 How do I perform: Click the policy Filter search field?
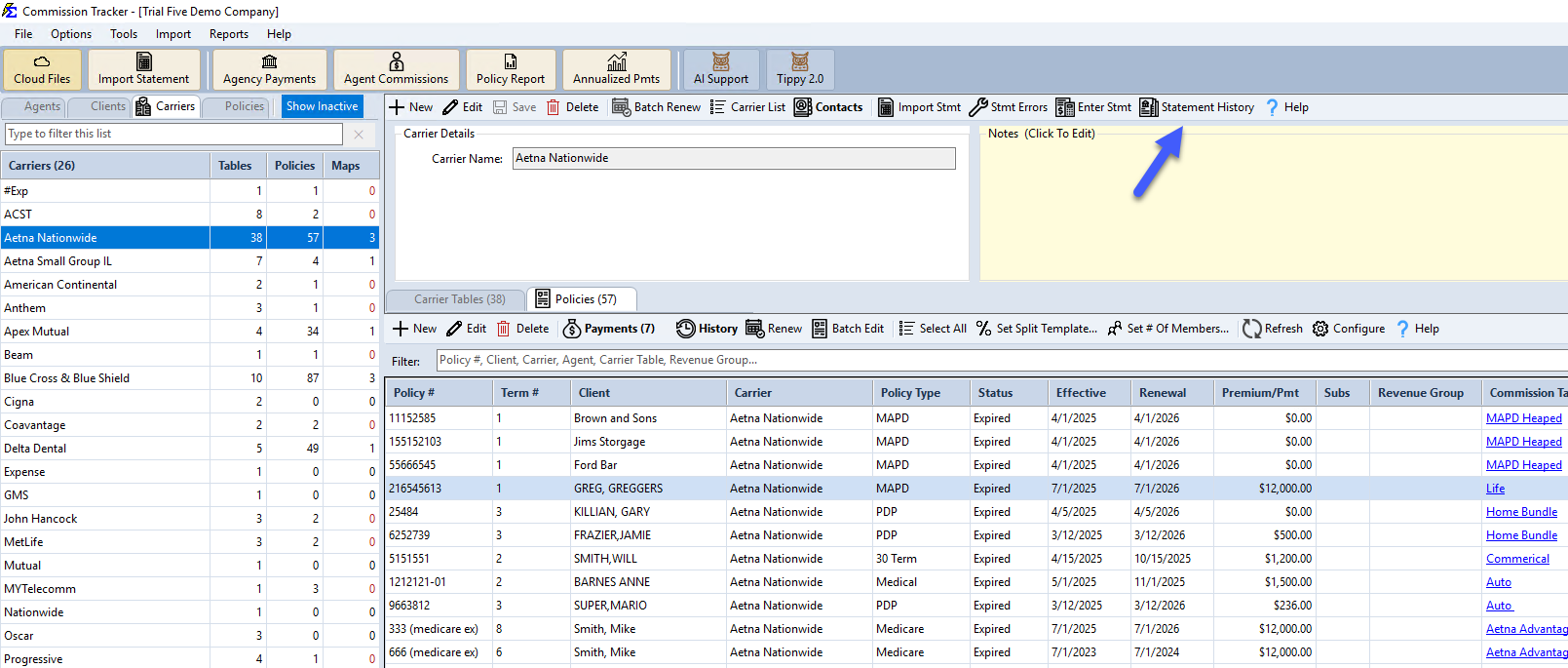(x=1002, y=360)
